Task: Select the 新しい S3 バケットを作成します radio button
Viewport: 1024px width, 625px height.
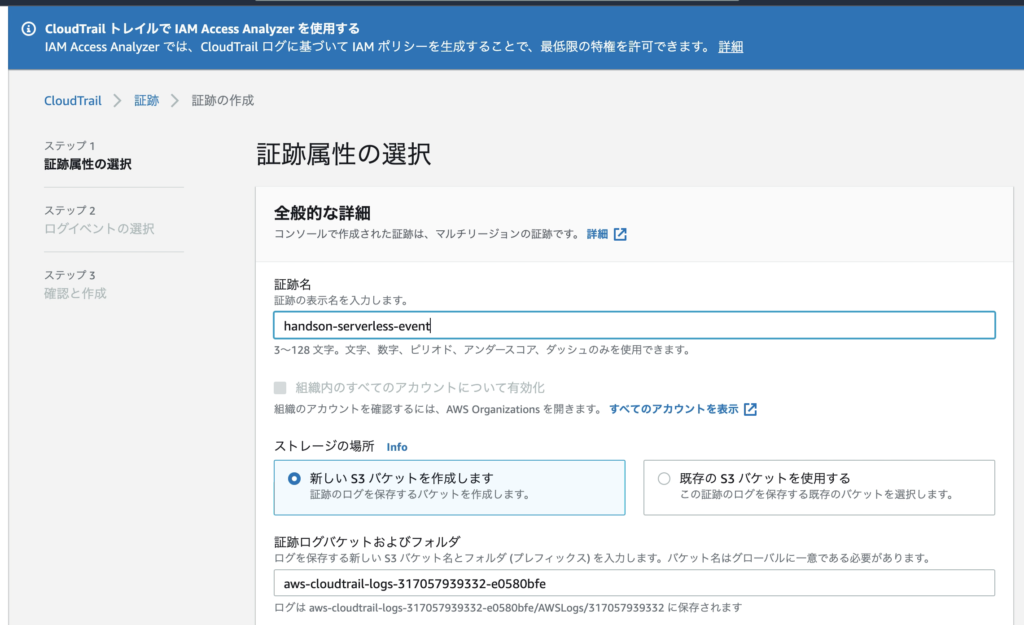Action: pos(294,479)
